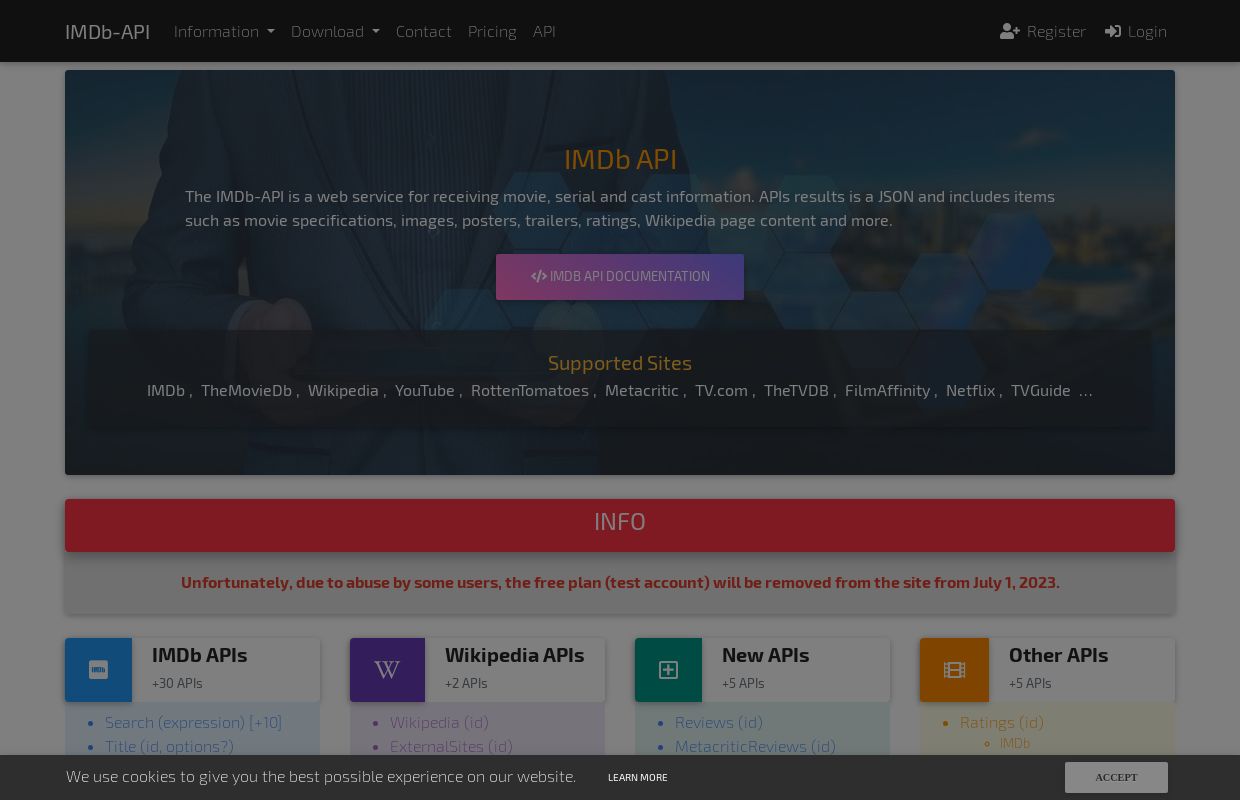This screenshot has height=800, width=1240.
Task: Click the +30 APIs count text
Action: tap(177, 683)
